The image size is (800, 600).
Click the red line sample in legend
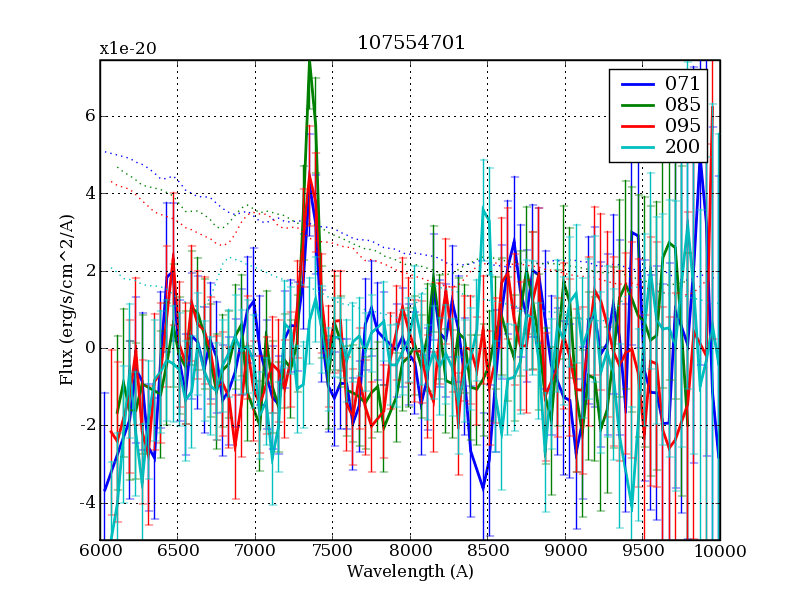click(637, 127)
